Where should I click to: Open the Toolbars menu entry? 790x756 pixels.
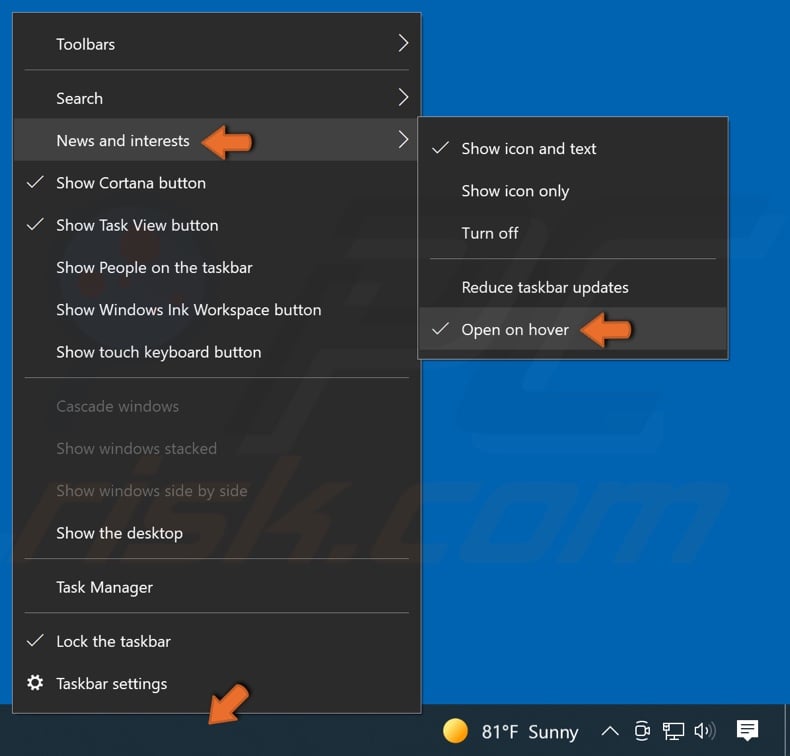coord(217,44)
